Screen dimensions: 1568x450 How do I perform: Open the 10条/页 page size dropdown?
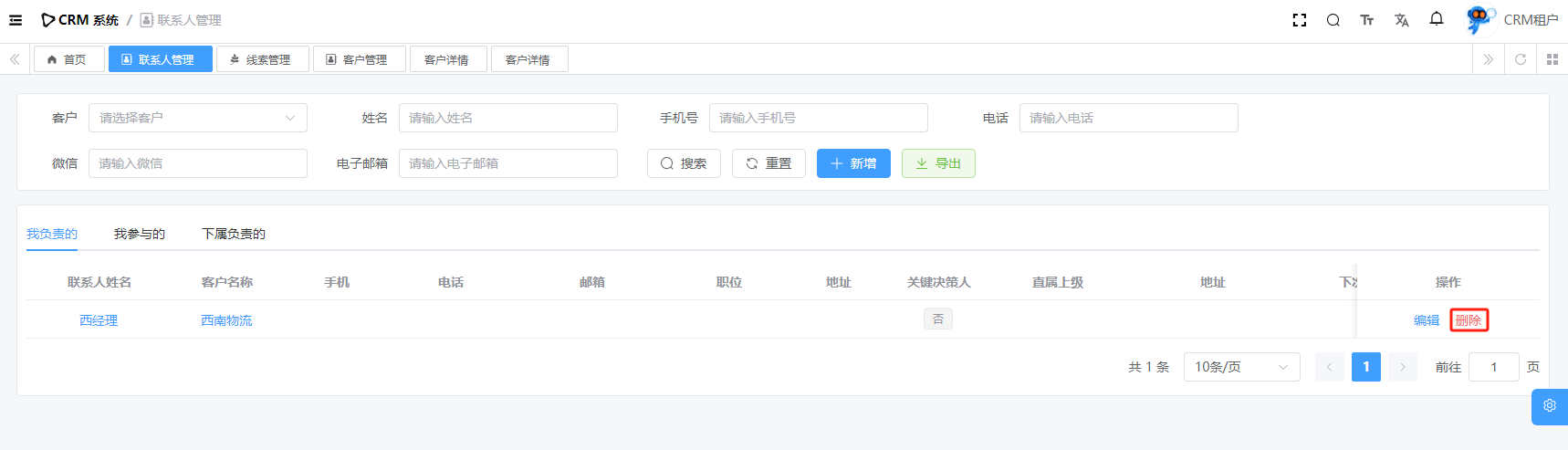tap(1241, 367)
